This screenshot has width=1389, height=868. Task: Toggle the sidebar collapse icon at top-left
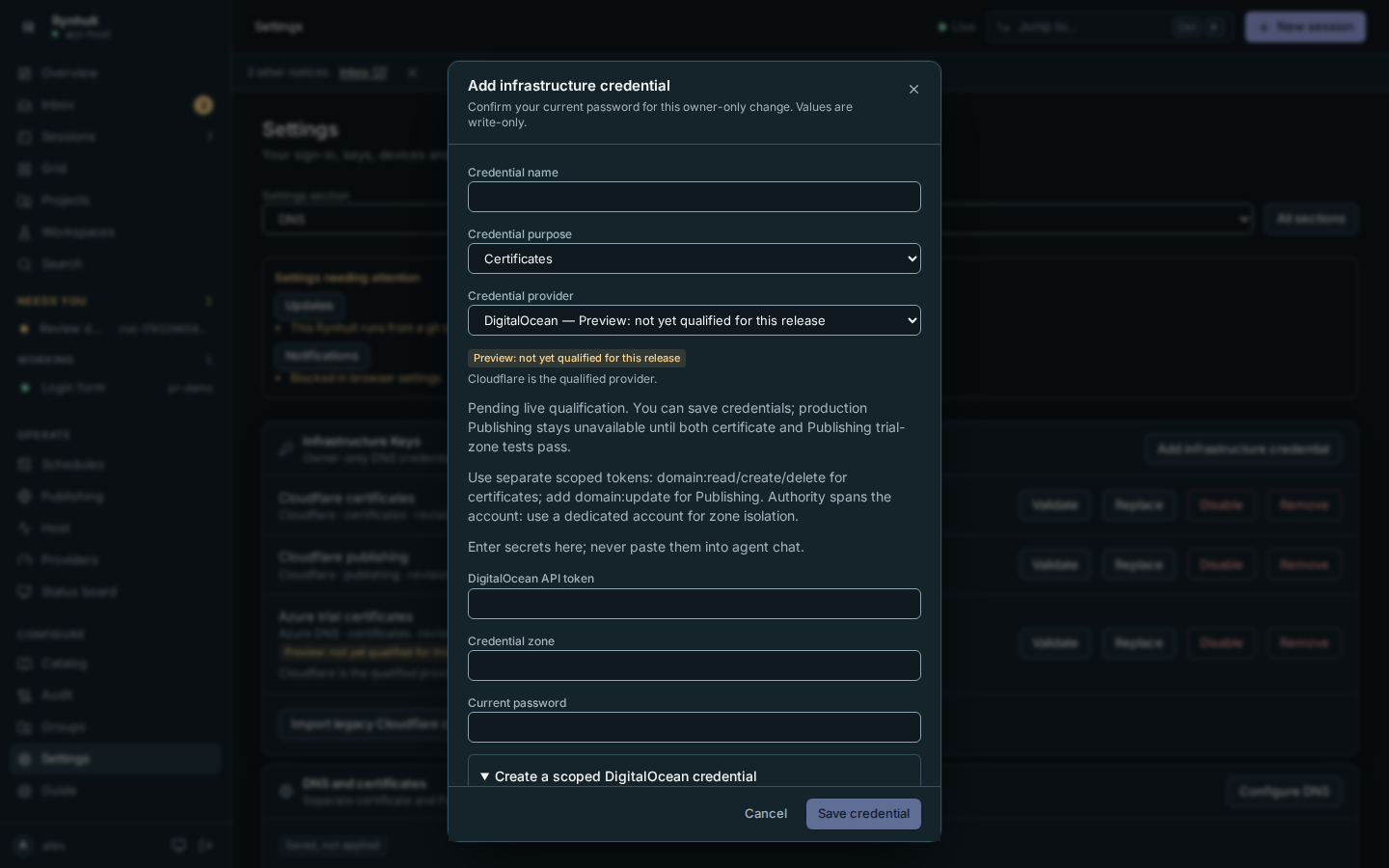pos(28,27)
